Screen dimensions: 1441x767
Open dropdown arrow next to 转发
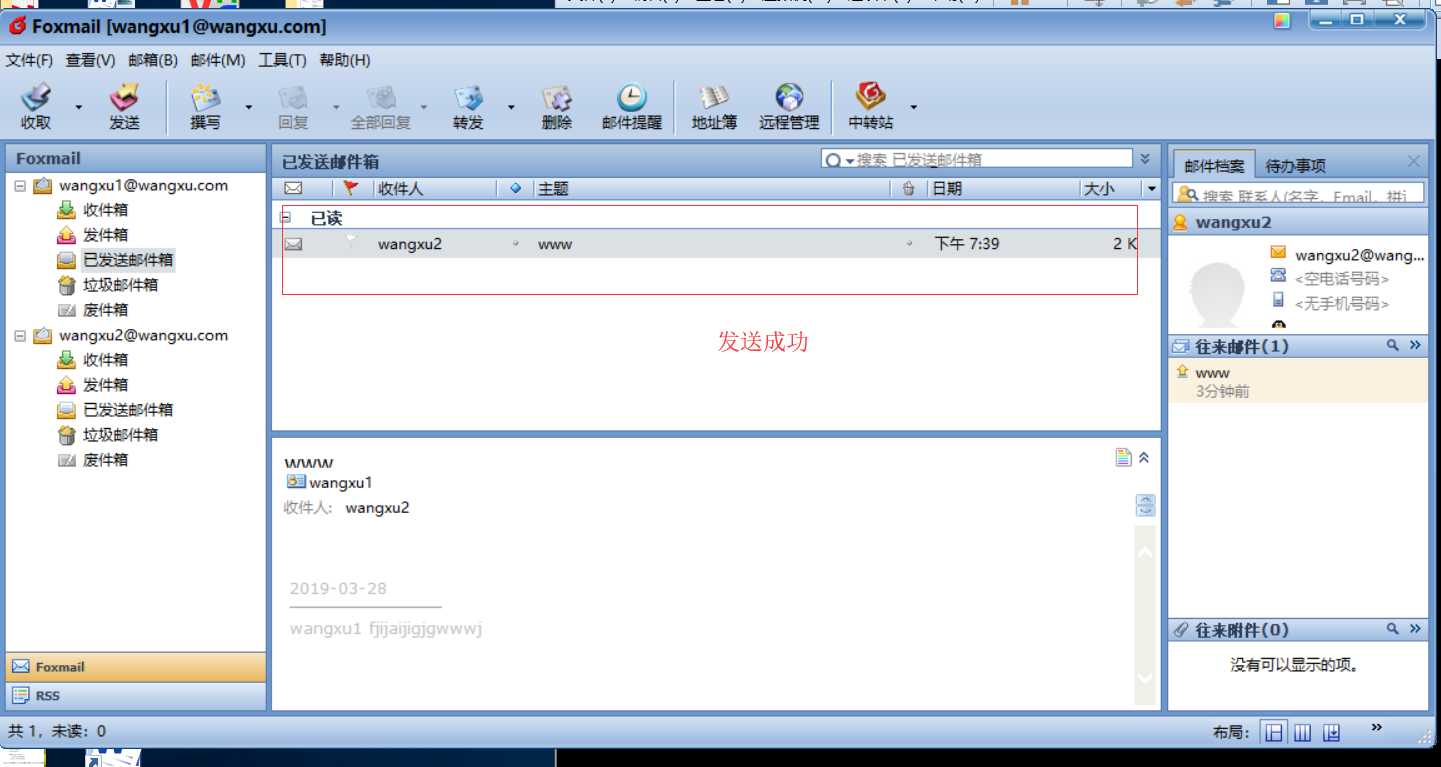[511, 107]
